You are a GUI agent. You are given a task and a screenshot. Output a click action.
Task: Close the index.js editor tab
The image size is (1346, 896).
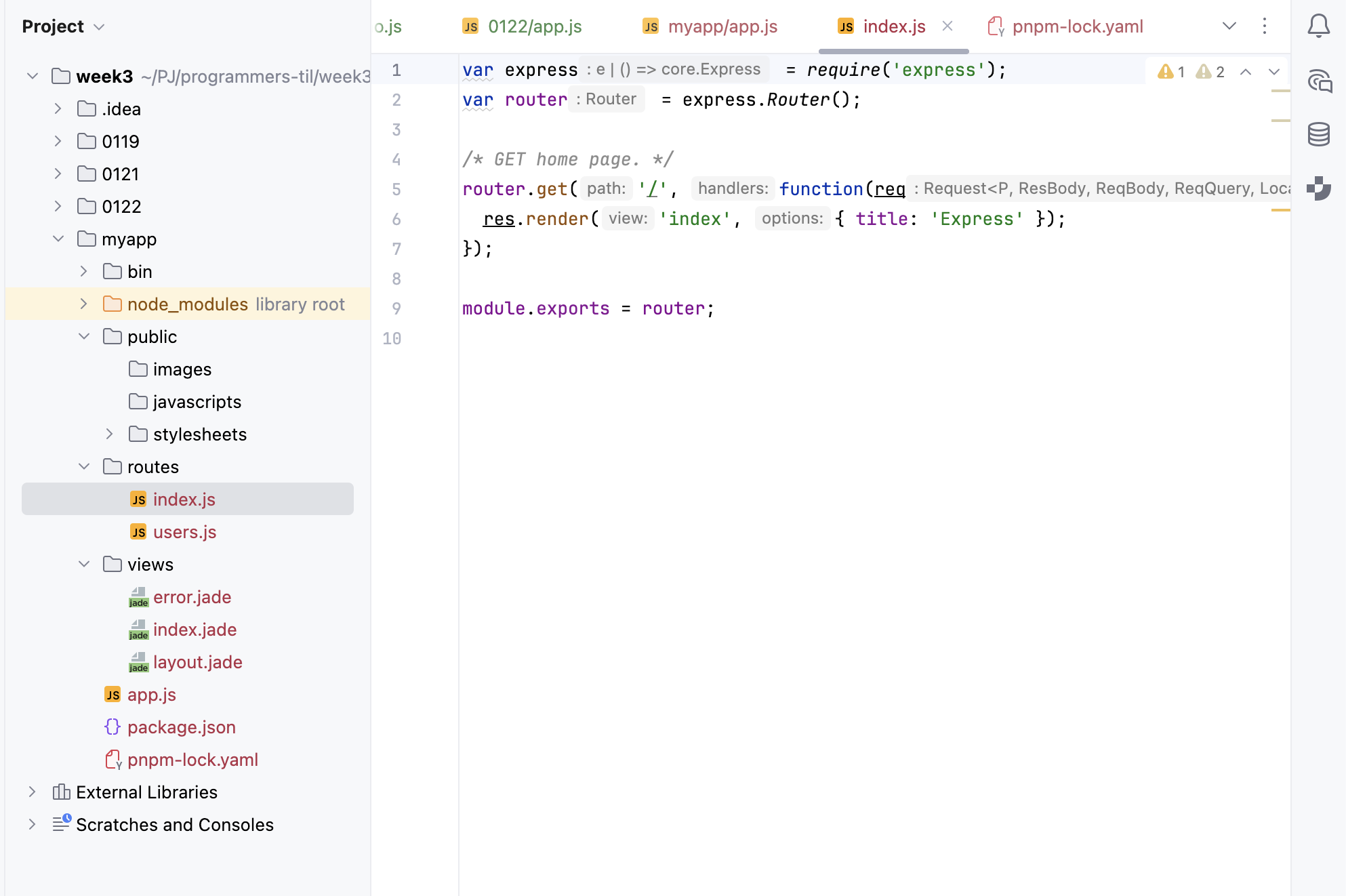(x=947, y=26)
